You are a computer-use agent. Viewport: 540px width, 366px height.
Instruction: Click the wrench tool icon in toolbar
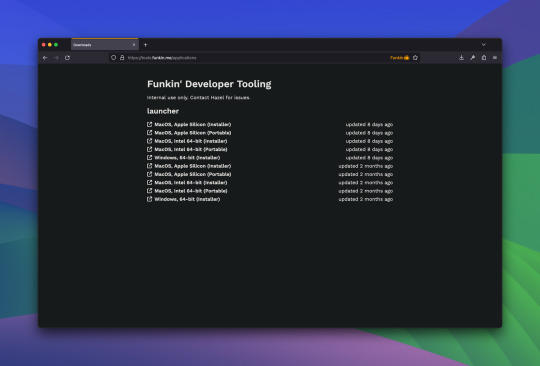coord(472,58)
